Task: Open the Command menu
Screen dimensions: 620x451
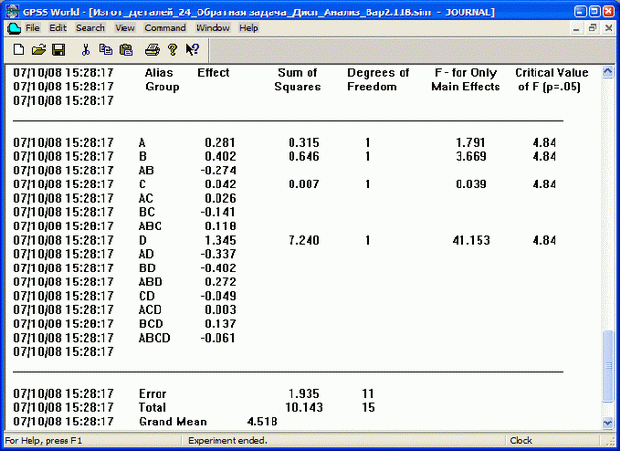Action: 165,28
